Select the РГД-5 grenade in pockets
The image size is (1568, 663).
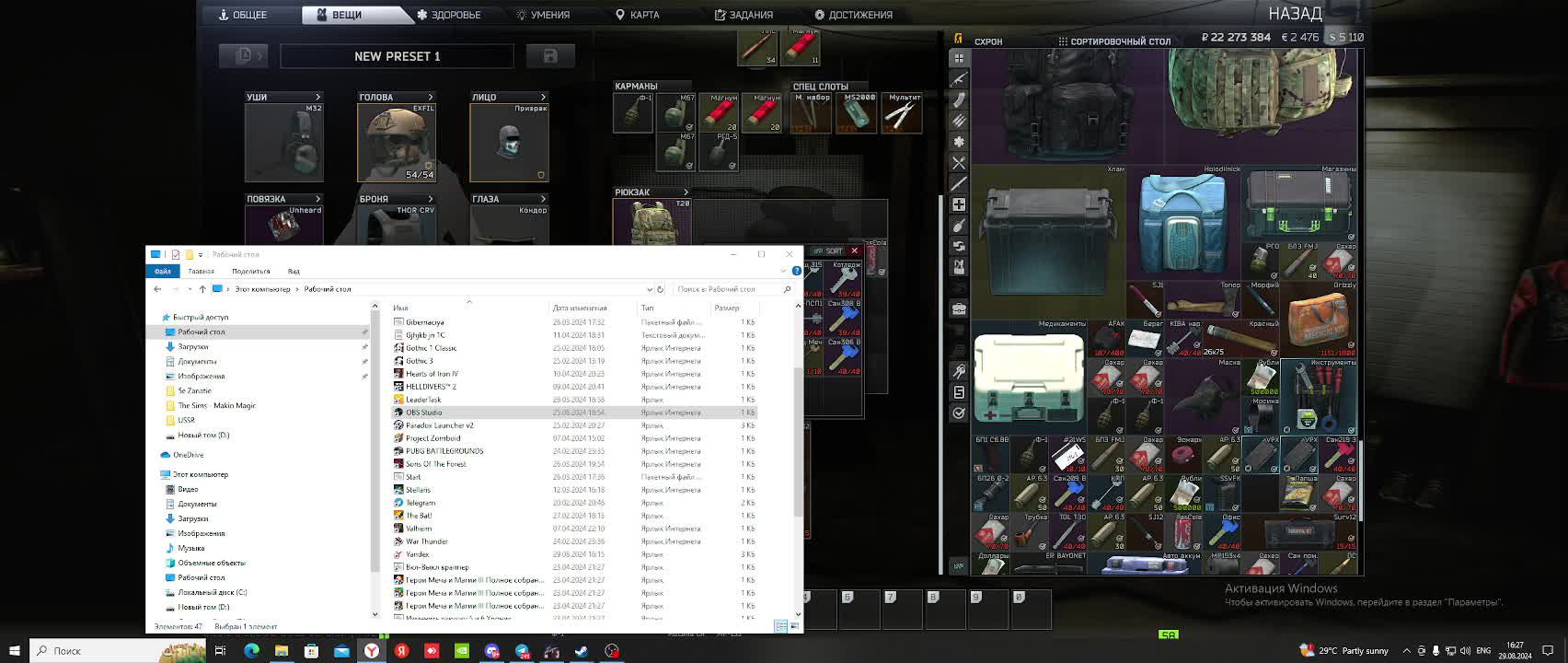coord(719,152)
